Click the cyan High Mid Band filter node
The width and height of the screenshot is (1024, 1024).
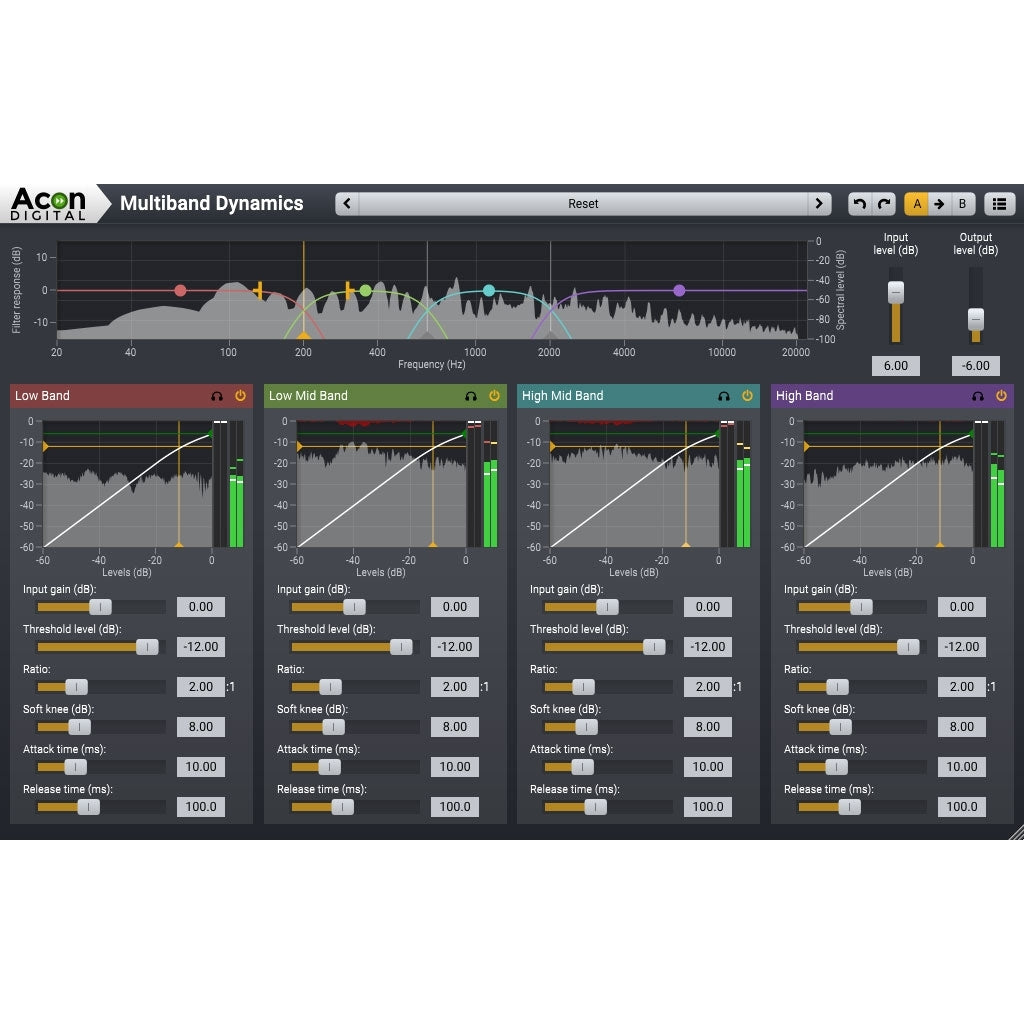click(488, 291)
